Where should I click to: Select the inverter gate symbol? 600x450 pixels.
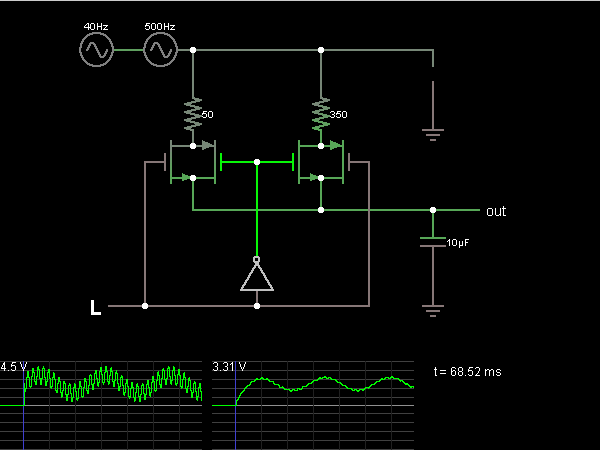[x=257, y=276]
